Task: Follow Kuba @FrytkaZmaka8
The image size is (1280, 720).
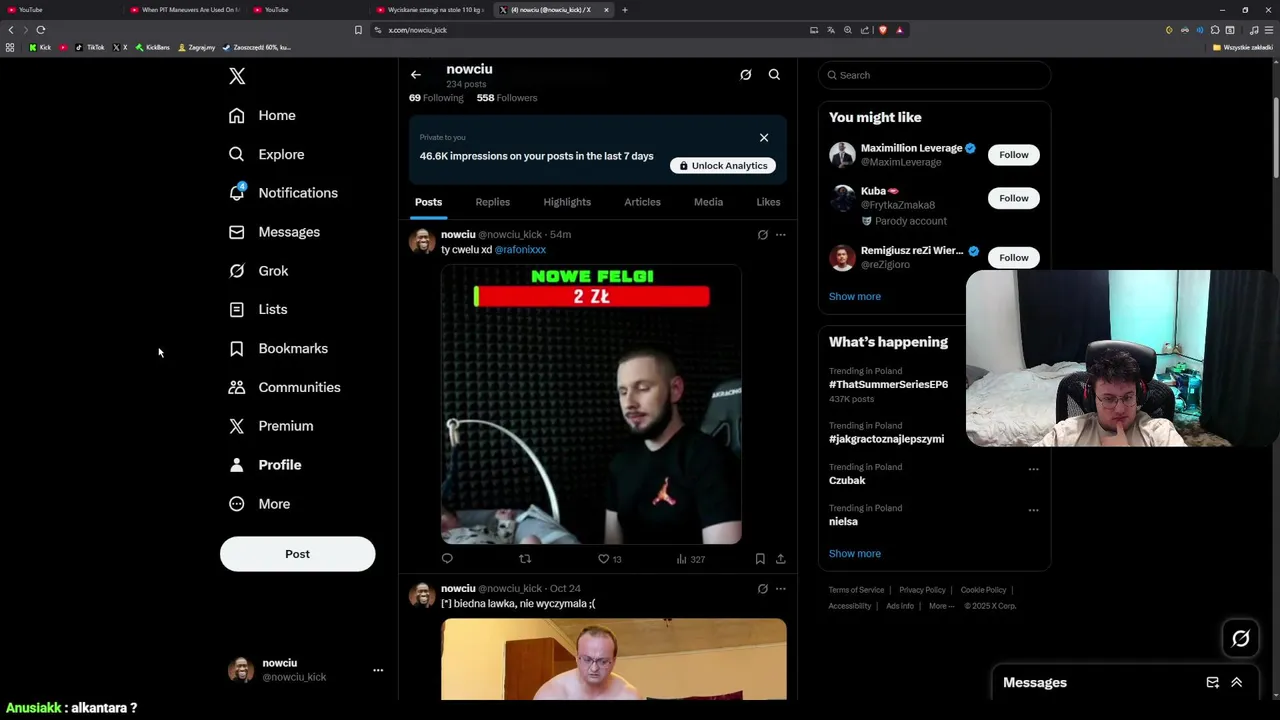Action: coord(1013,198)
